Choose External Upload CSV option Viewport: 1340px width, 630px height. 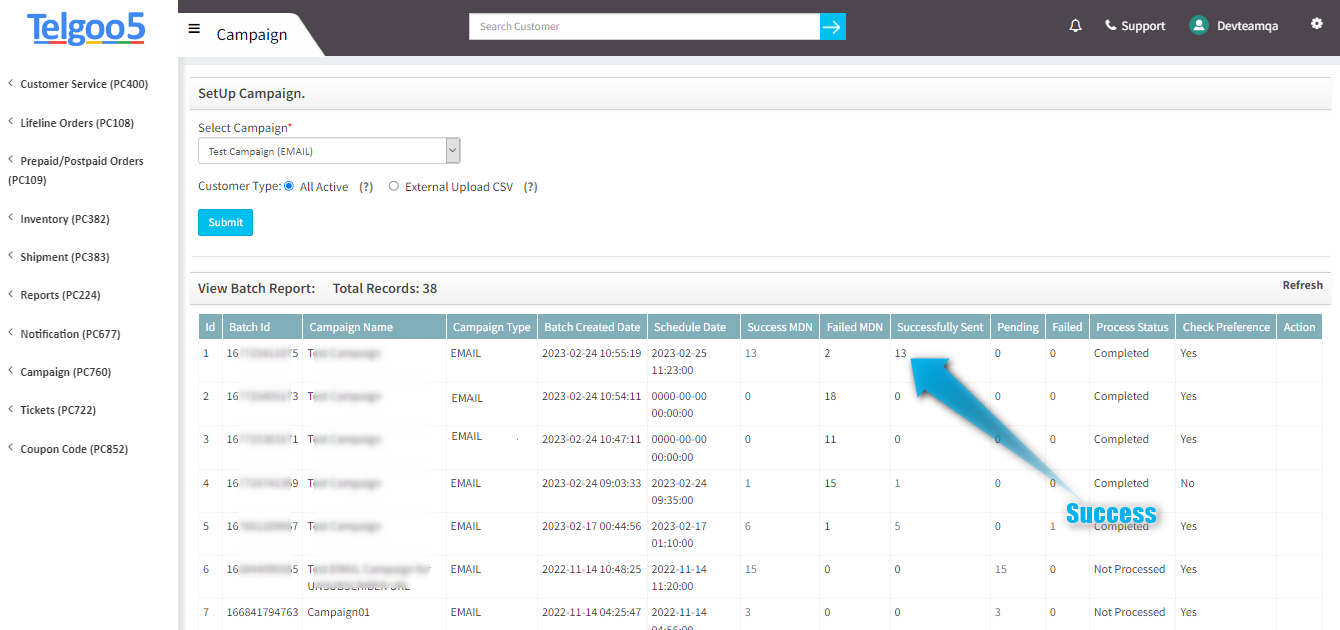tap(393, 186)
